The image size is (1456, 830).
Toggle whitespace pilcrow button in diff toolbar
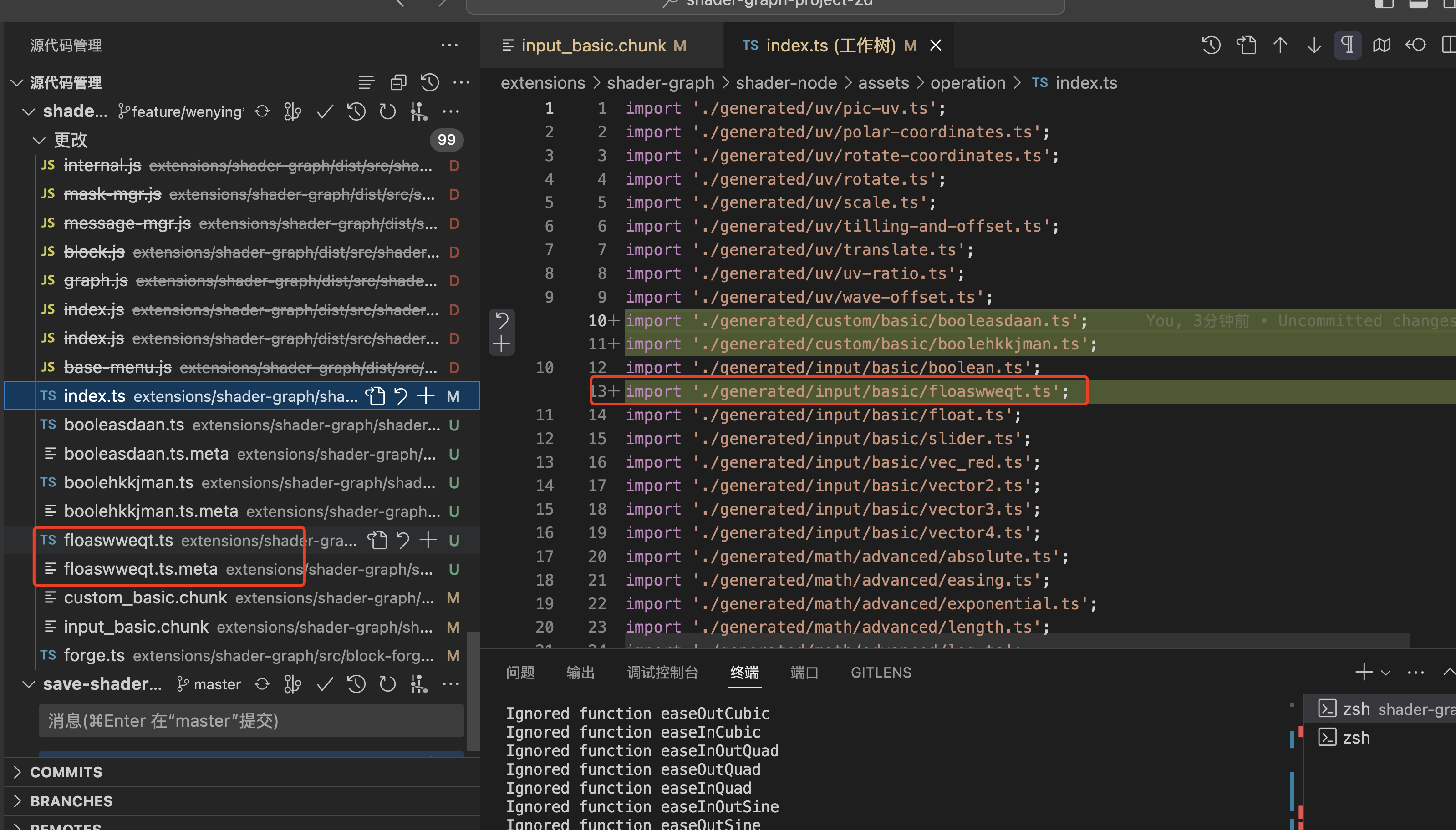(x=1348, y=45)
